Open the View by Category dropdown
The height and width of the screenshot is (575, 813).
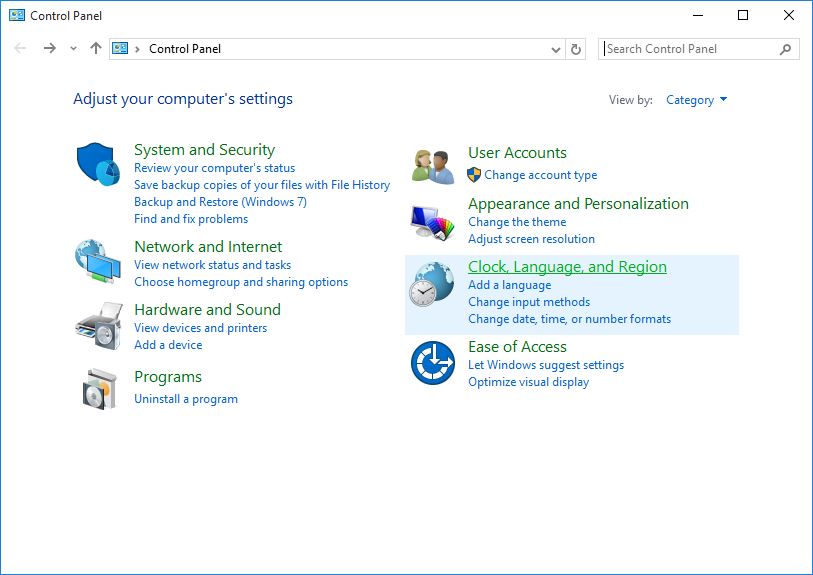click(x=696, y=100)
